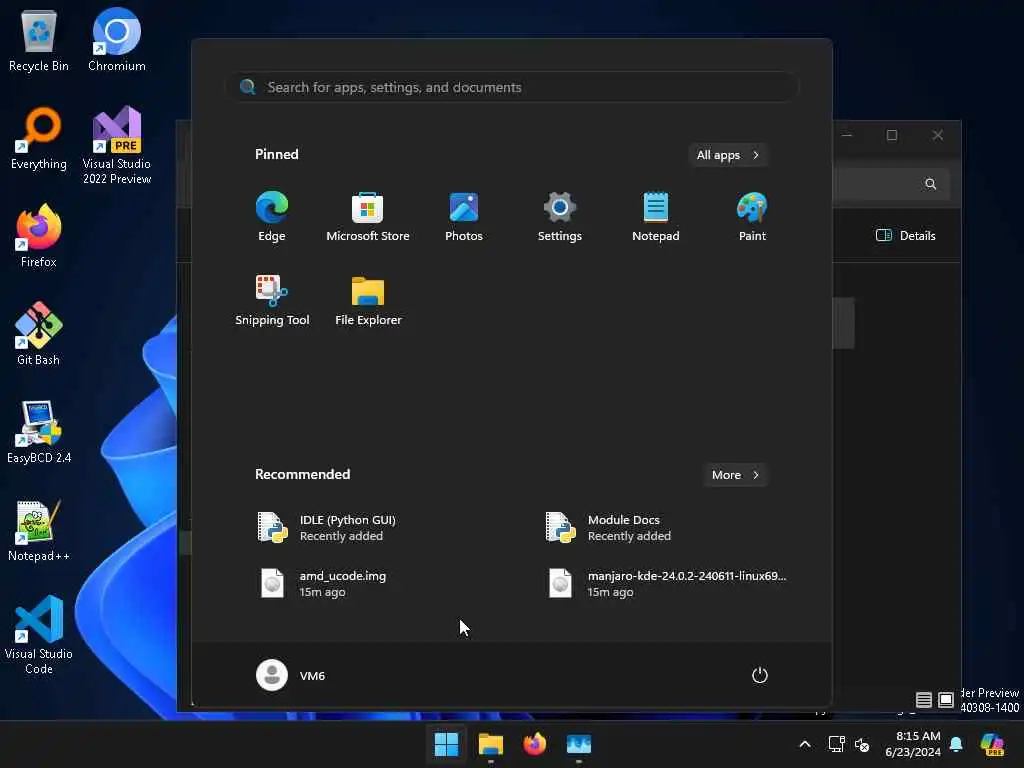Click the muted volume tray icon
The width and height of the screenshot is (1024, 768).
point(862,744)
